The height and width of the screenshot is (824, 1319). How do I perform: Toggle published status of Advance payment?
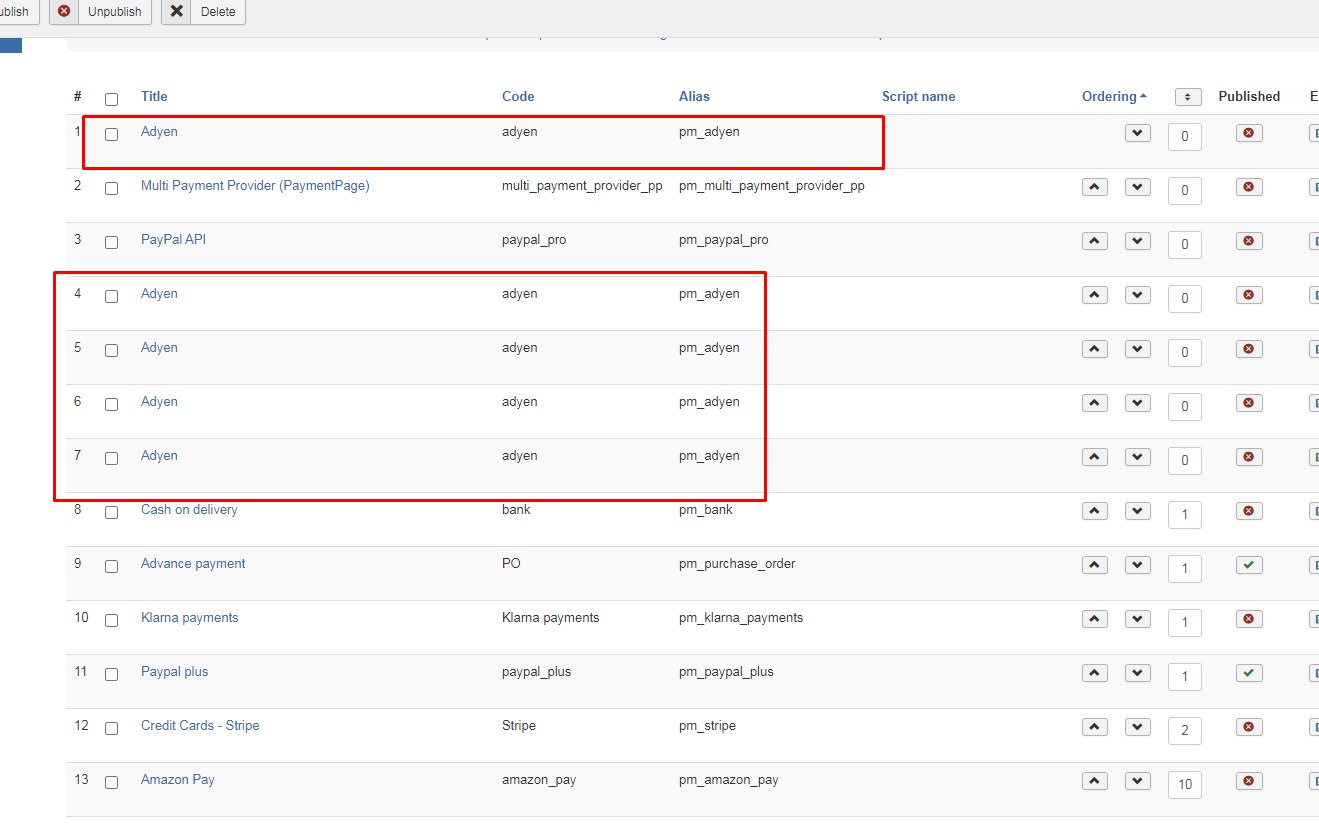[1248, 565]
